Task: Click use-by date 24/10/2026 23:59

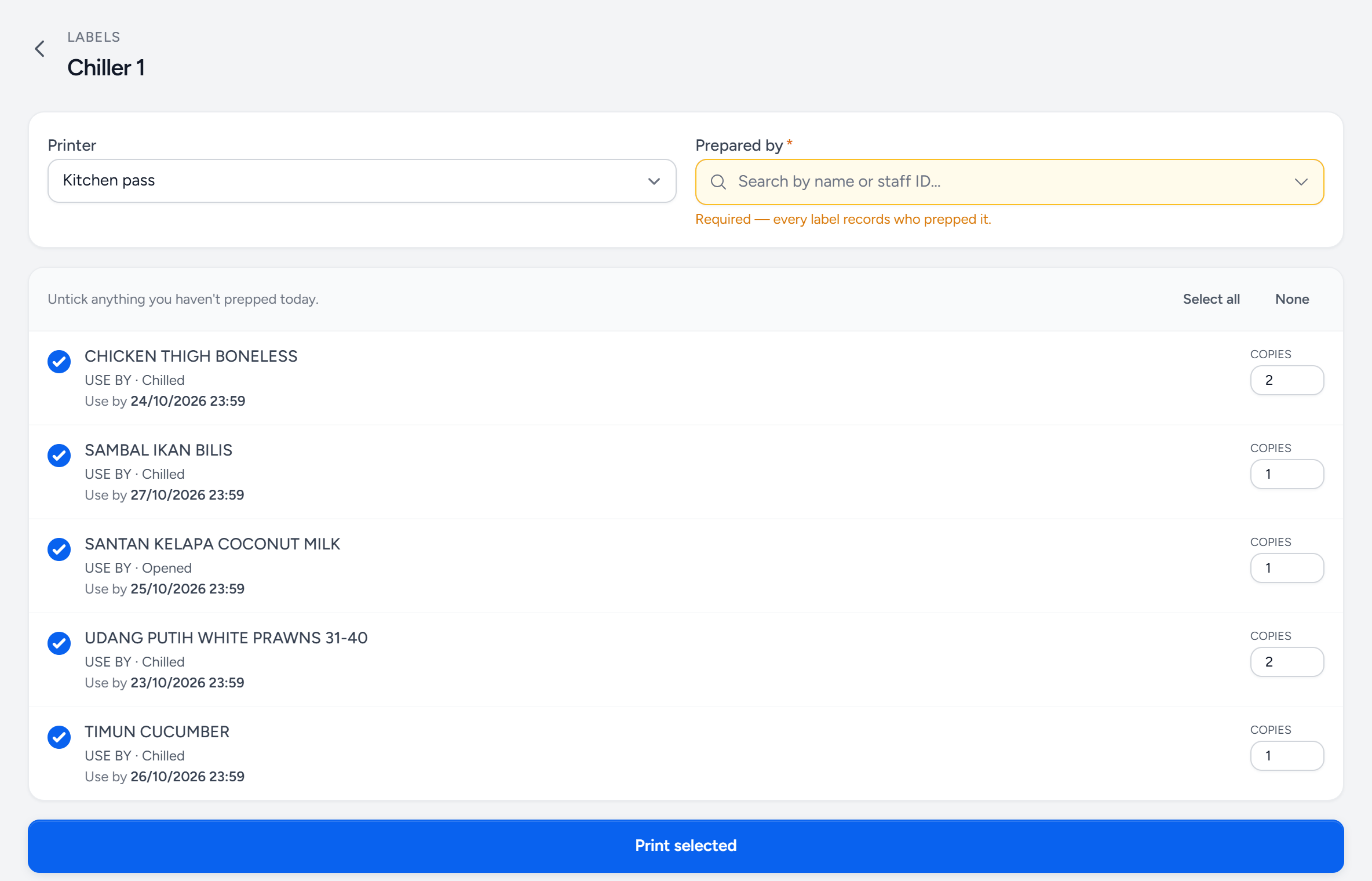Action: pos(188,401)
